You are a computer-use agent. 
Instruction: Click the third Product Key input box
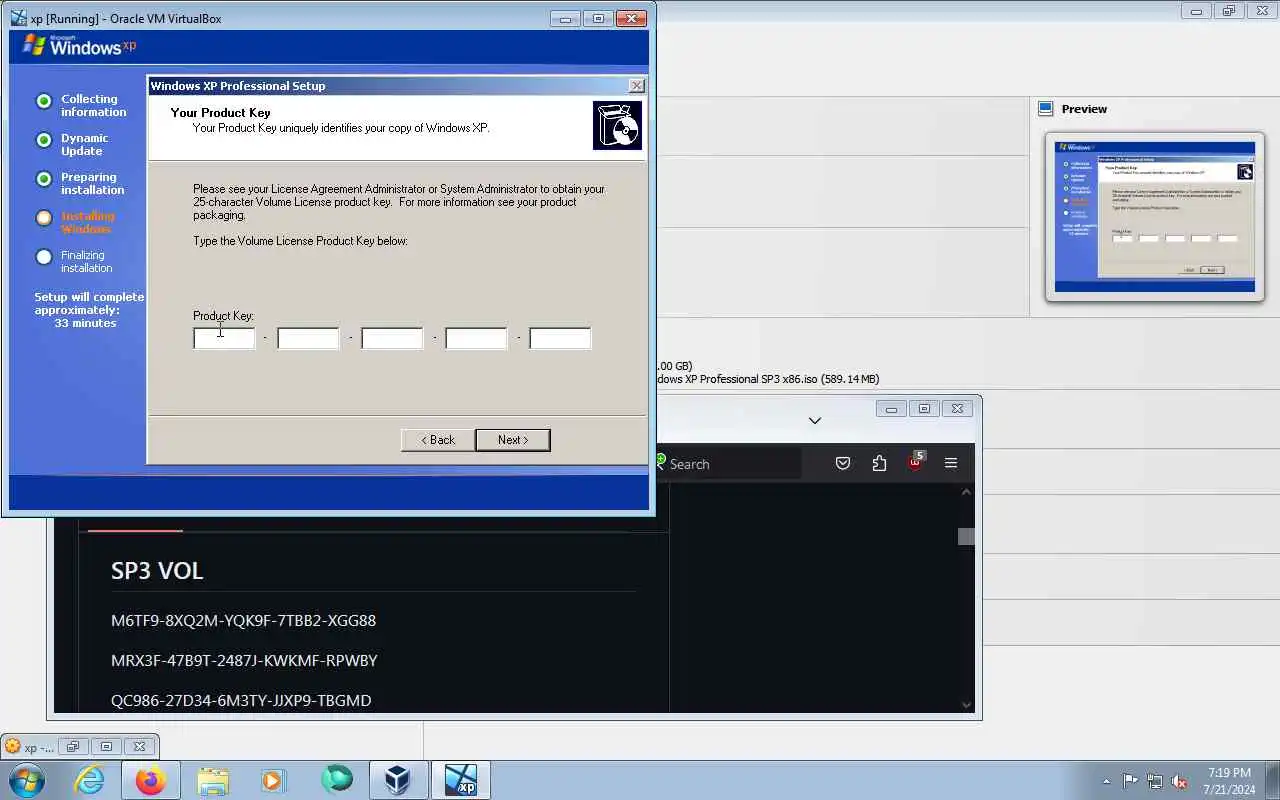coord(392,338)
